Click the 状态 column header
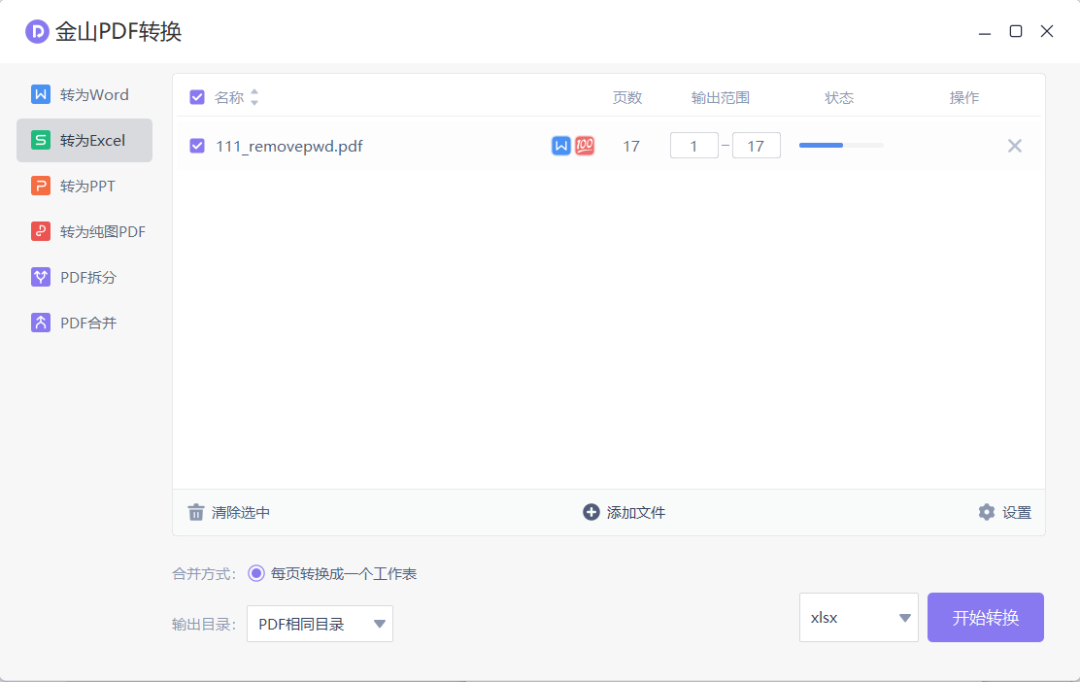Viewport: 1080px width, 682px height. pyautogui.click(x=839, y=97)
